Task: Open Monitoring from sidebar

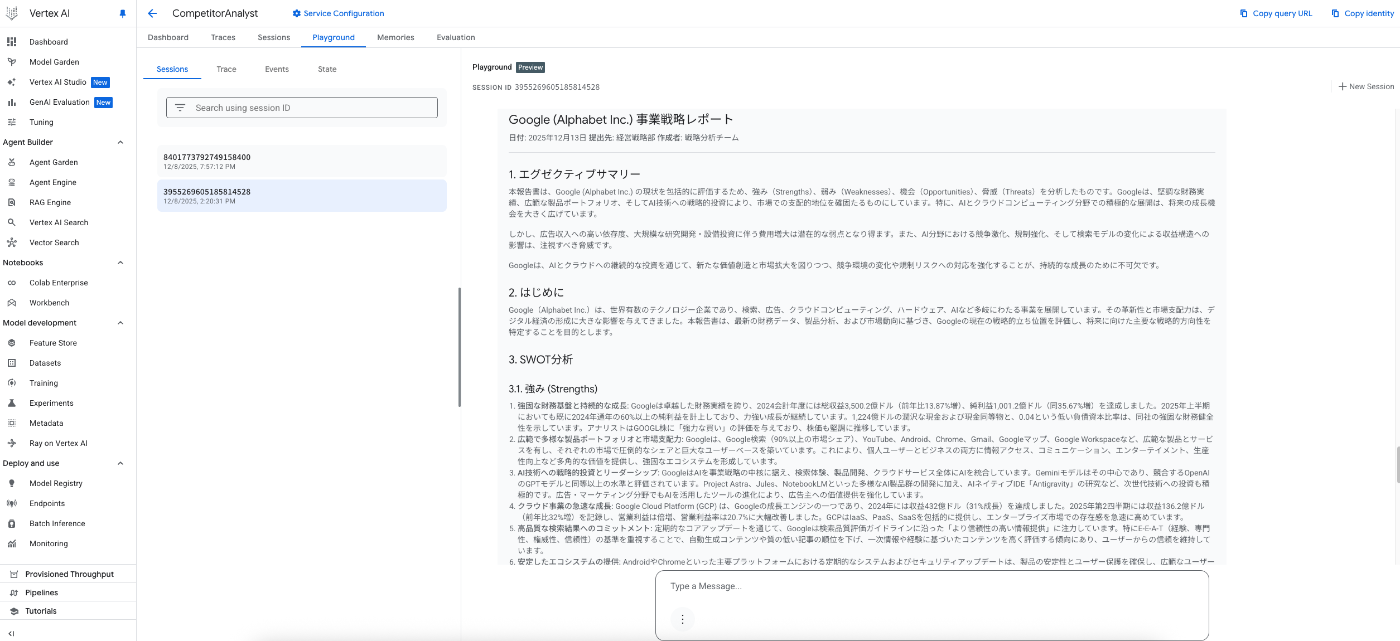Action: point(48,543)
